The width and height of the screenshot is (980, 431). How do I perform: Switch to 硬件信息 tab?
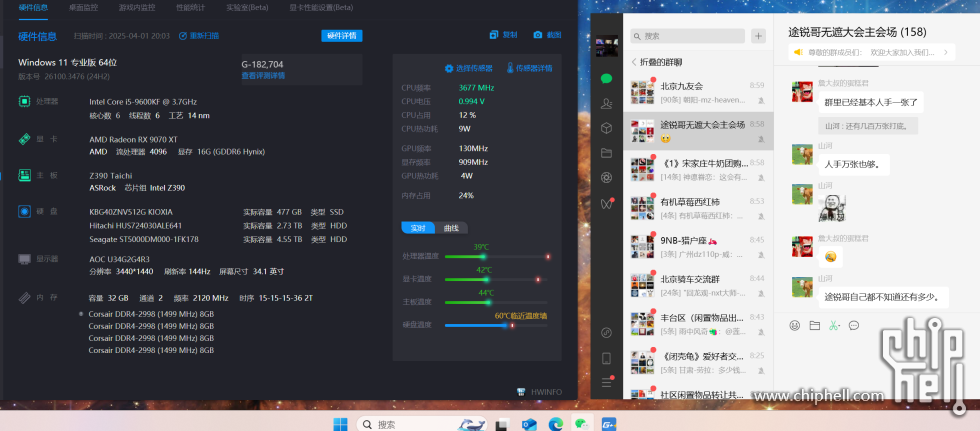click(x=33, y=7)
